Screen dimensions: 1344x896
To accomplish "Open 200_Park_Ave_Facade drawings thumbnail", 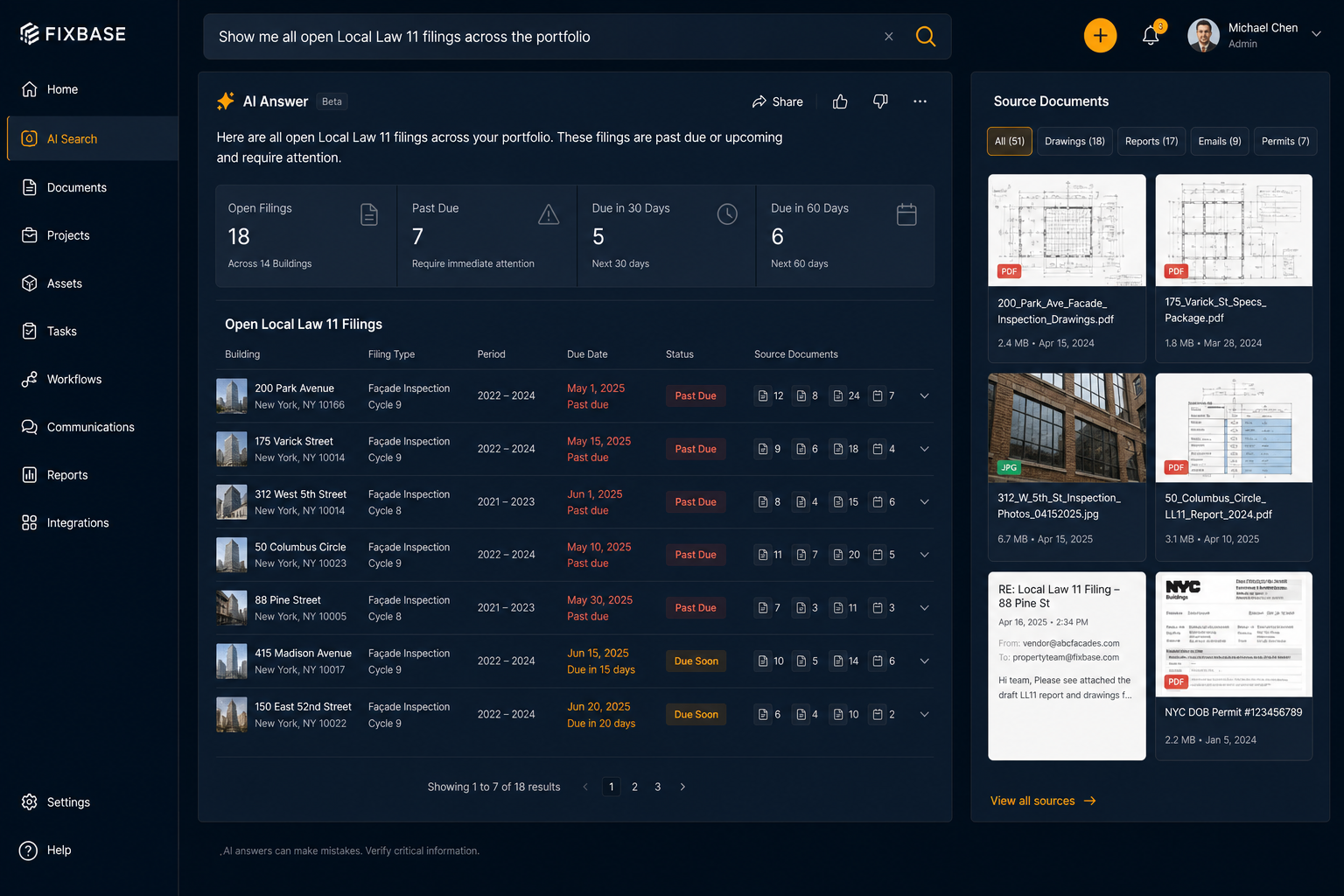I will point(1067,230).
